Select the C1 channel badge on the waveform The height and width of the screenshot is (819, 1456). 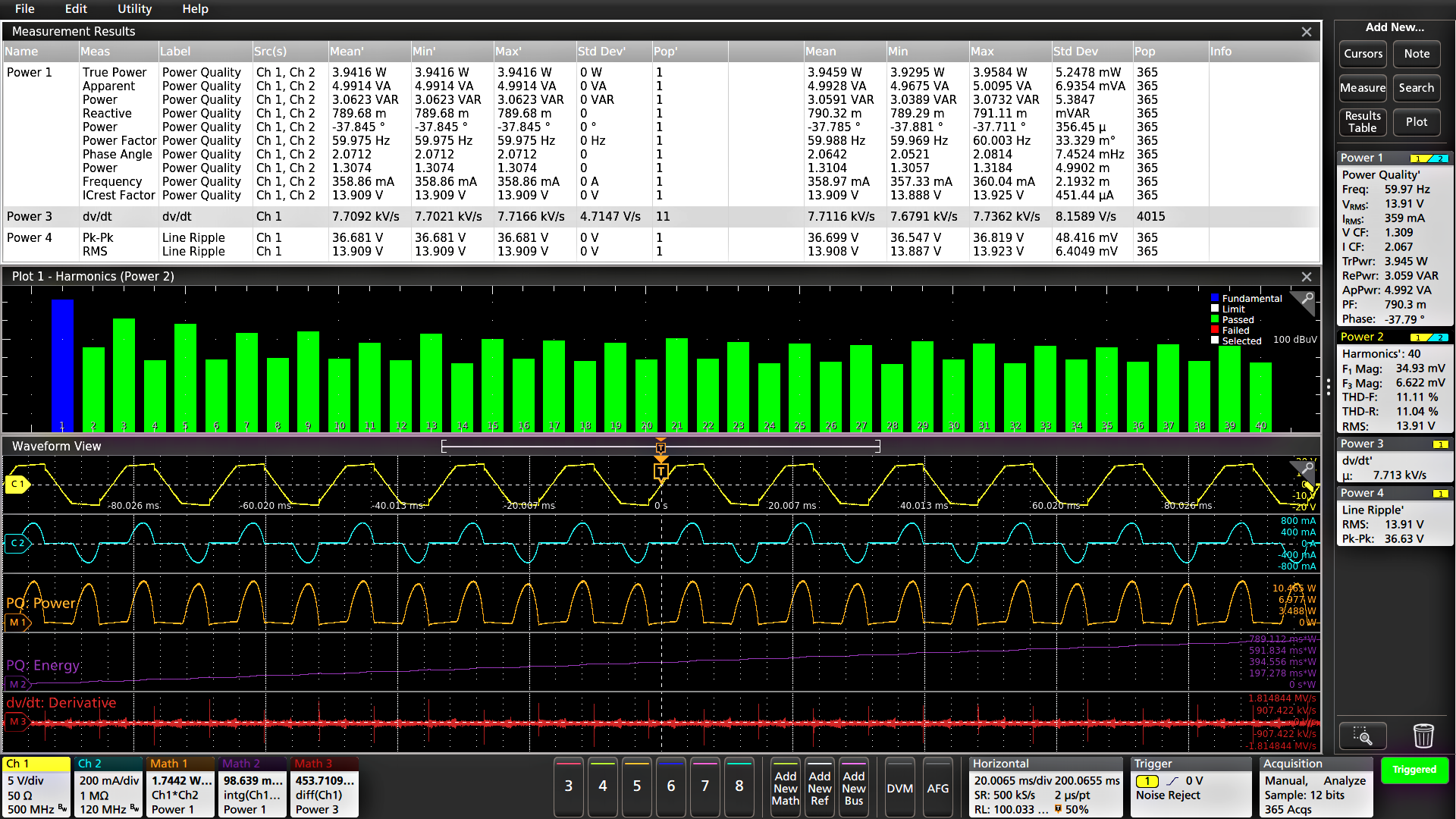[17, 483]
